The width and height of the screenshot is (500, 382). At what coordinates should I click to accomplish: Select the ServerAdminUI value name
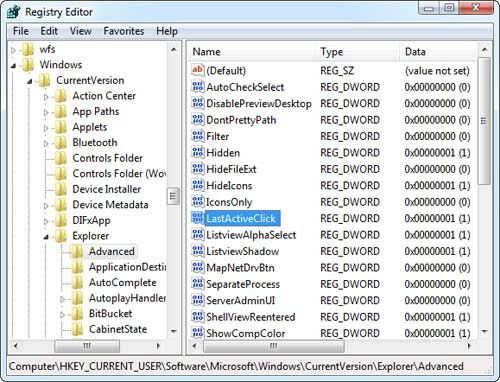(x=241, y=300)
